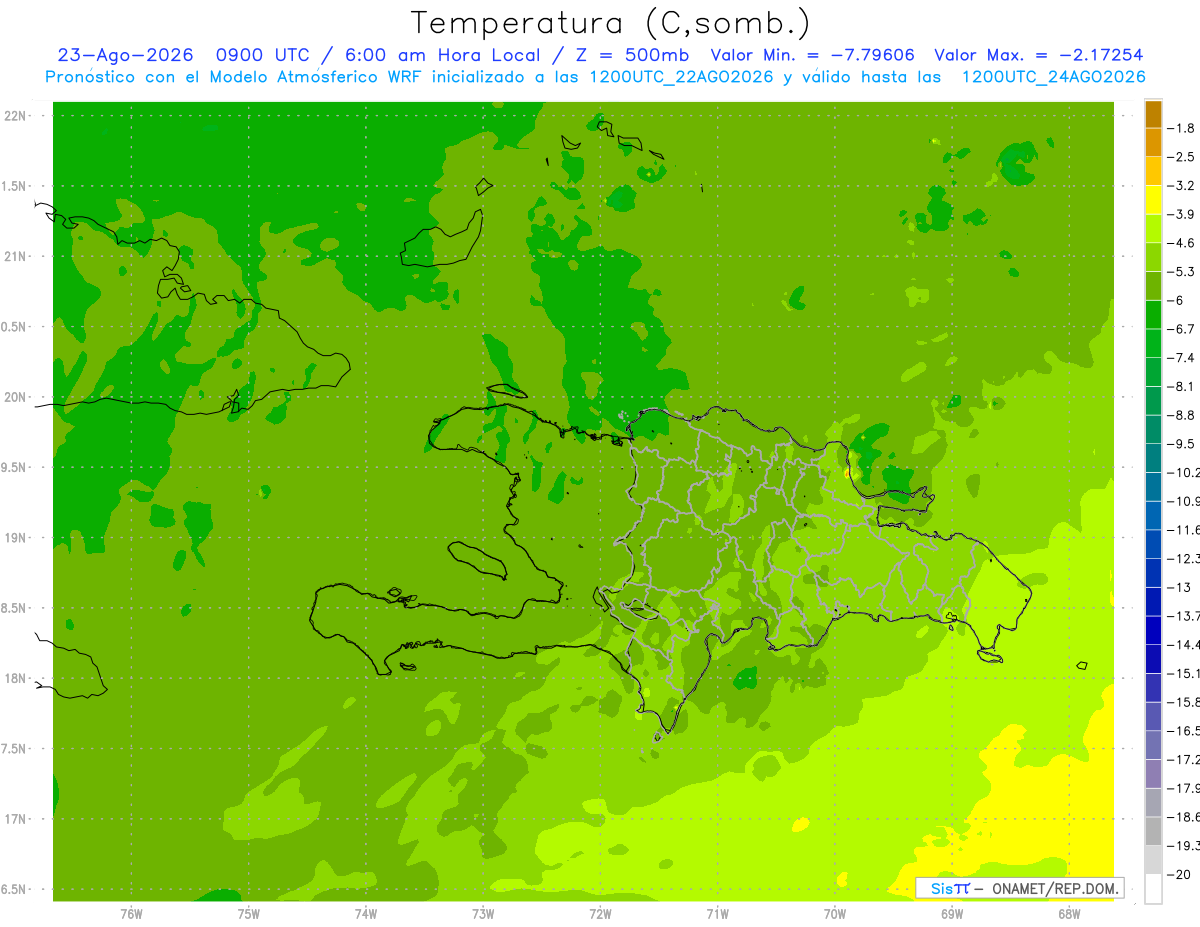
Task: Click the '1200UTC_24AGO2026' valid-until timestamp
Action: tap(1053, 77)
